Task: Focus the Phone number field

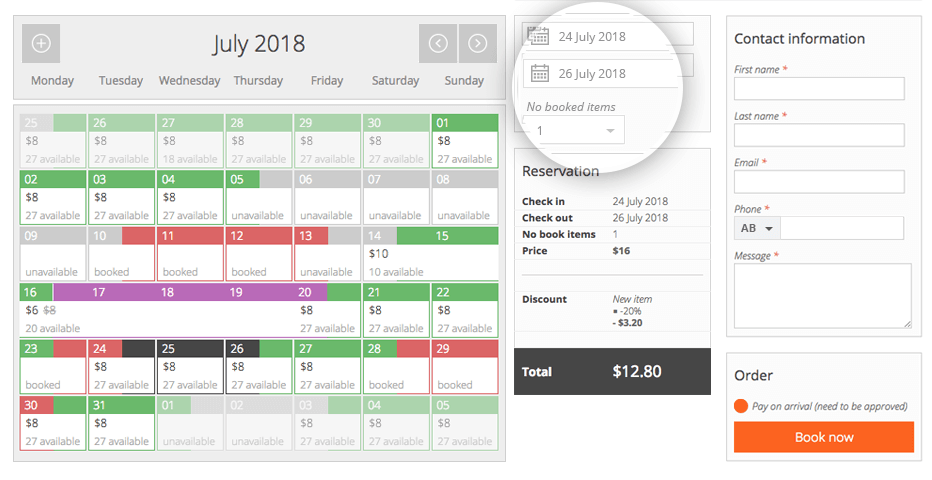Action: click(x=842, y=228)
